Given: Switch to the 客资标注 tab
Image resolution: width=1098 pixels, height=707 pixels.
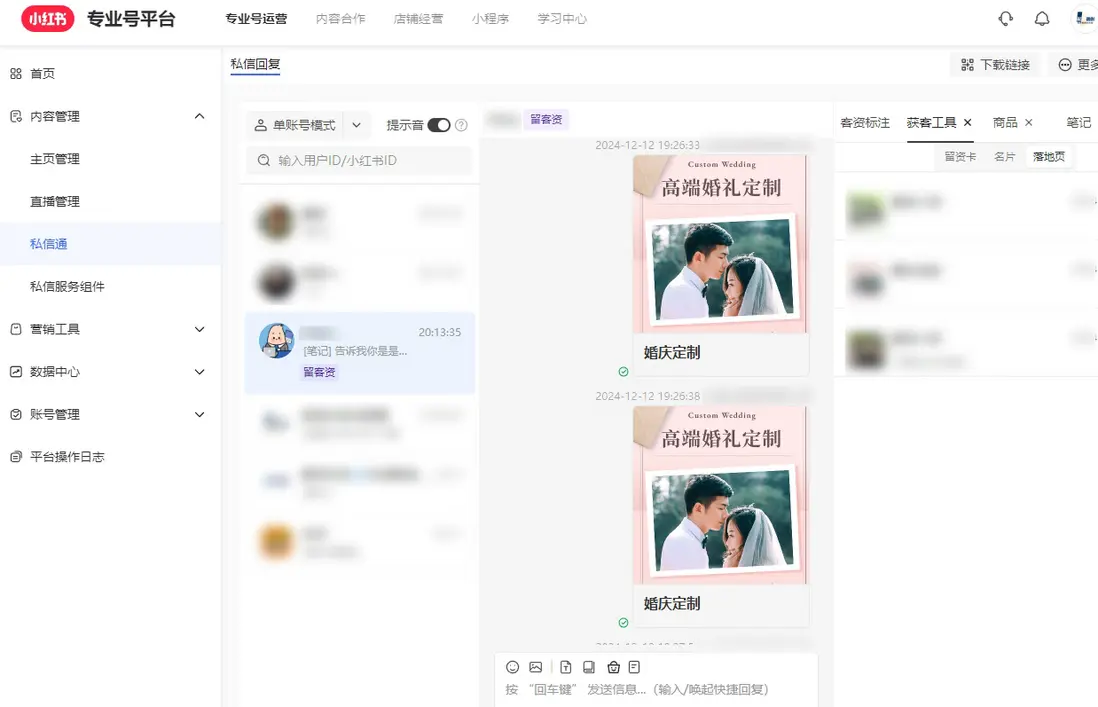Looking at the screenshot, I should (865, 122).
